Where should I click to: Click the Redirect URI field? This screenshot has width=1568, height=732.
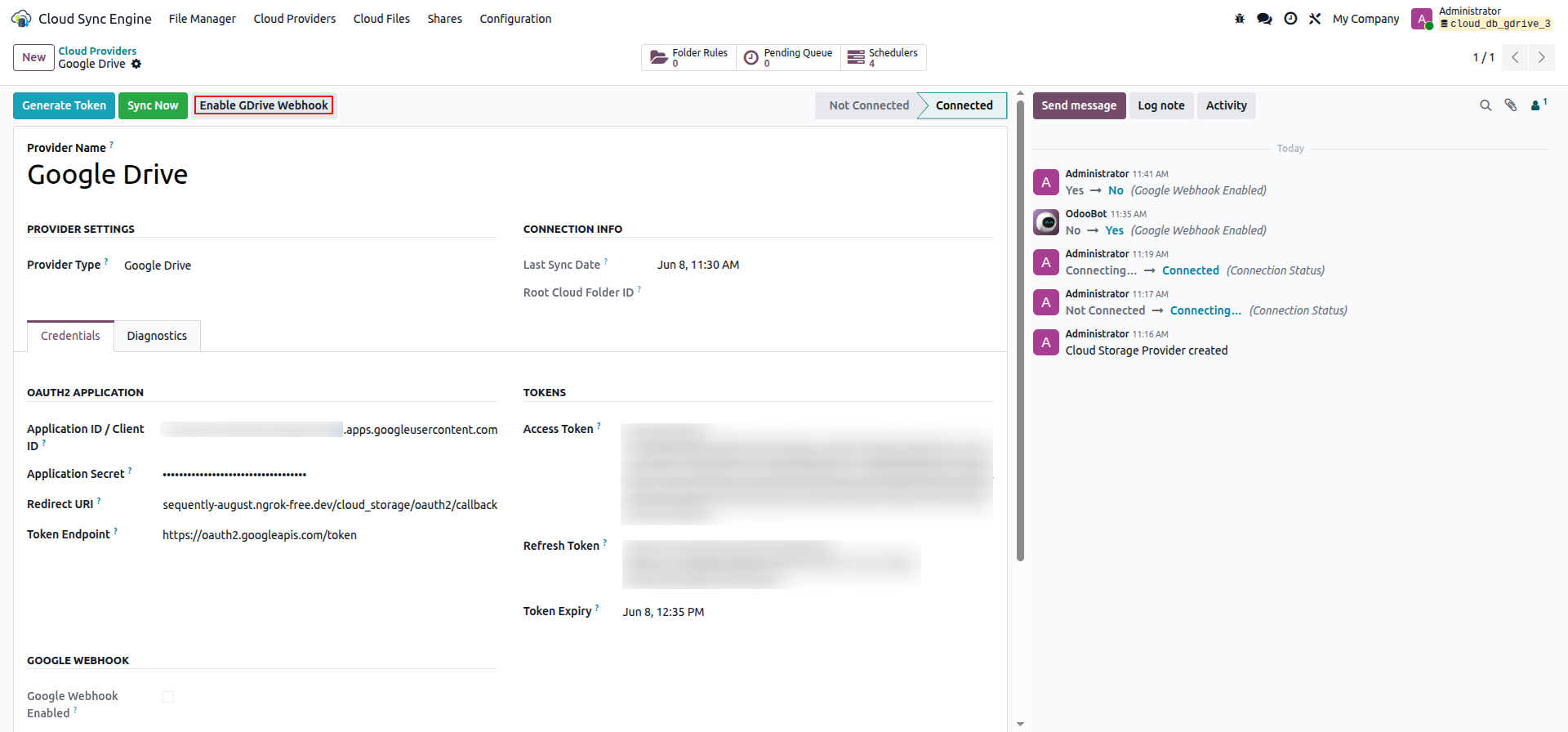[x=329, y=505]
